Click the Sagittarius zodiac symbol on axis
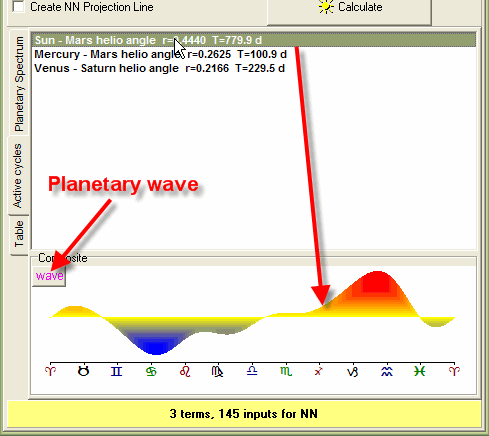The image size is (489, 436). pyautogui.click(x=319, y=371)
